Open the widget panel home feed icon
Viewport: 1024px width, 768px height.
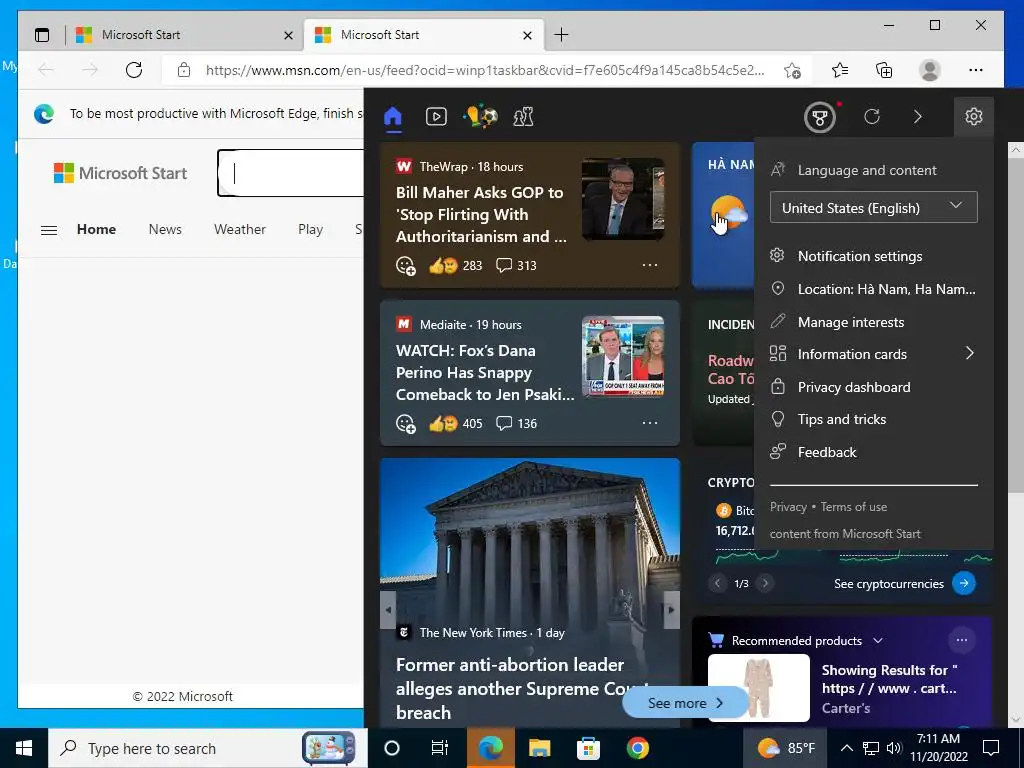392,117
